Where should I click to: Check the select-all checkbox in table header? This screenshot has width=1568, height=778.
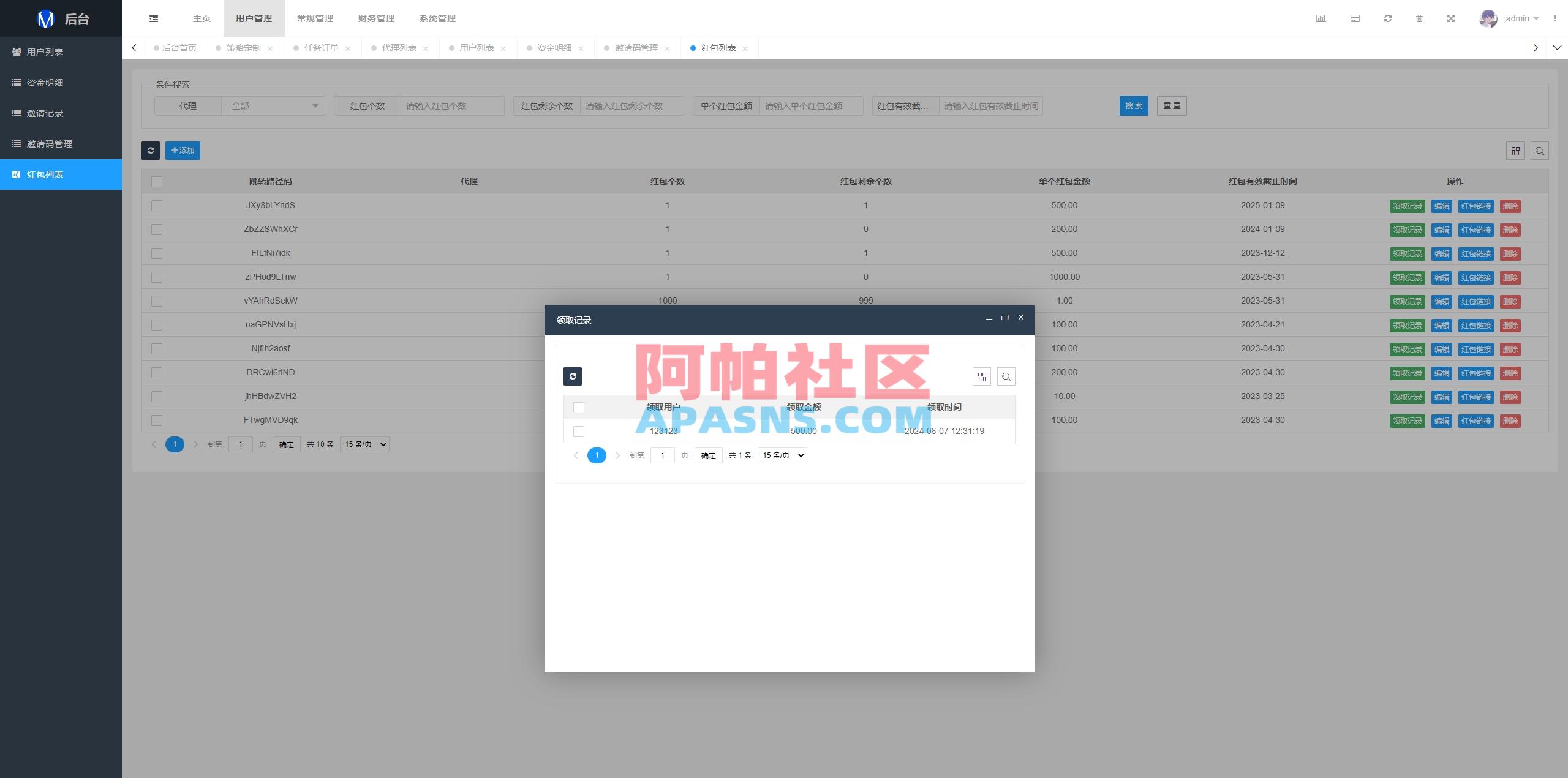(x=157, y=181)
